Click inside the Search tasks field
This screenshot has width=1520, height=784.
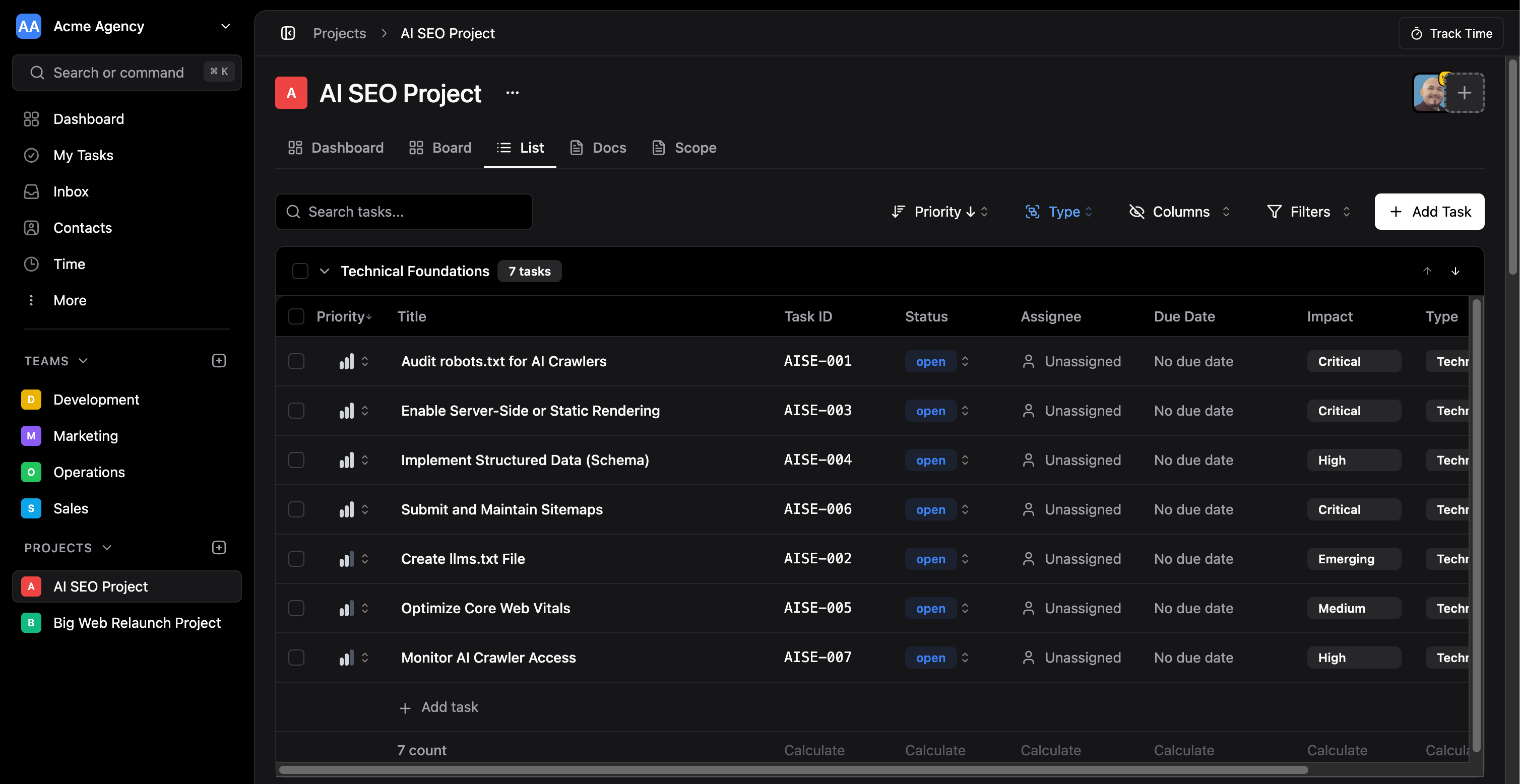click(x=404, y=211)
